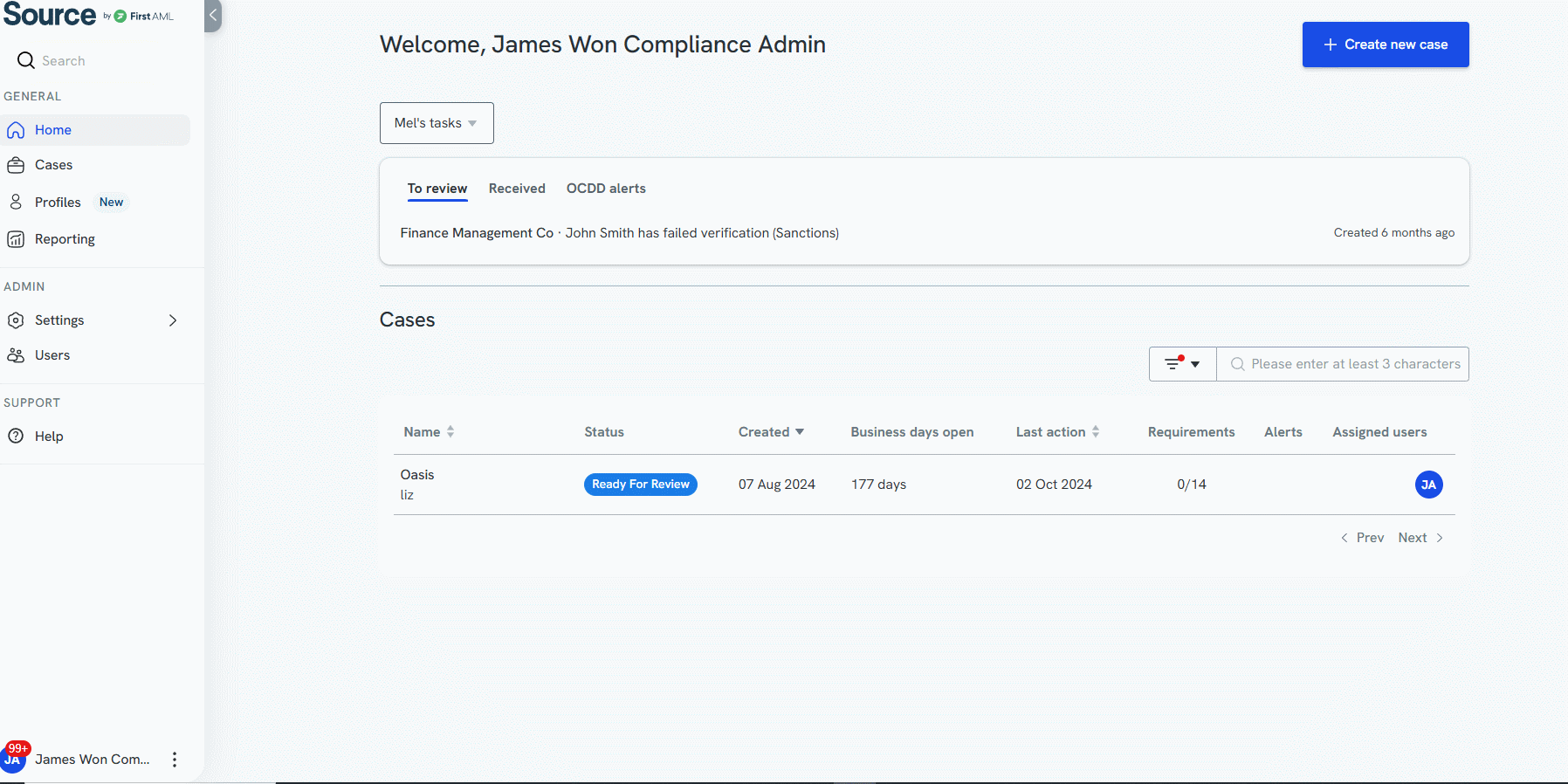Collapse the sidebar with the arrow tab

[x=212, y=15]
